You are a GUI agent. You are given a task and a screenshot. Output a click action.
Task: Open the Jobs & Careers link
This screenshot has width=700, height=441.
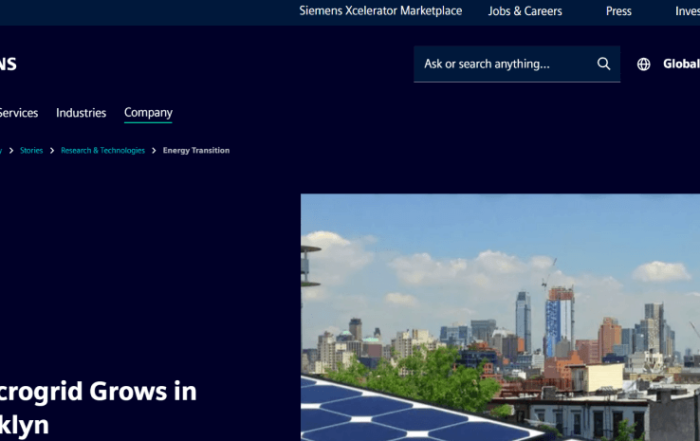(525, 11)
